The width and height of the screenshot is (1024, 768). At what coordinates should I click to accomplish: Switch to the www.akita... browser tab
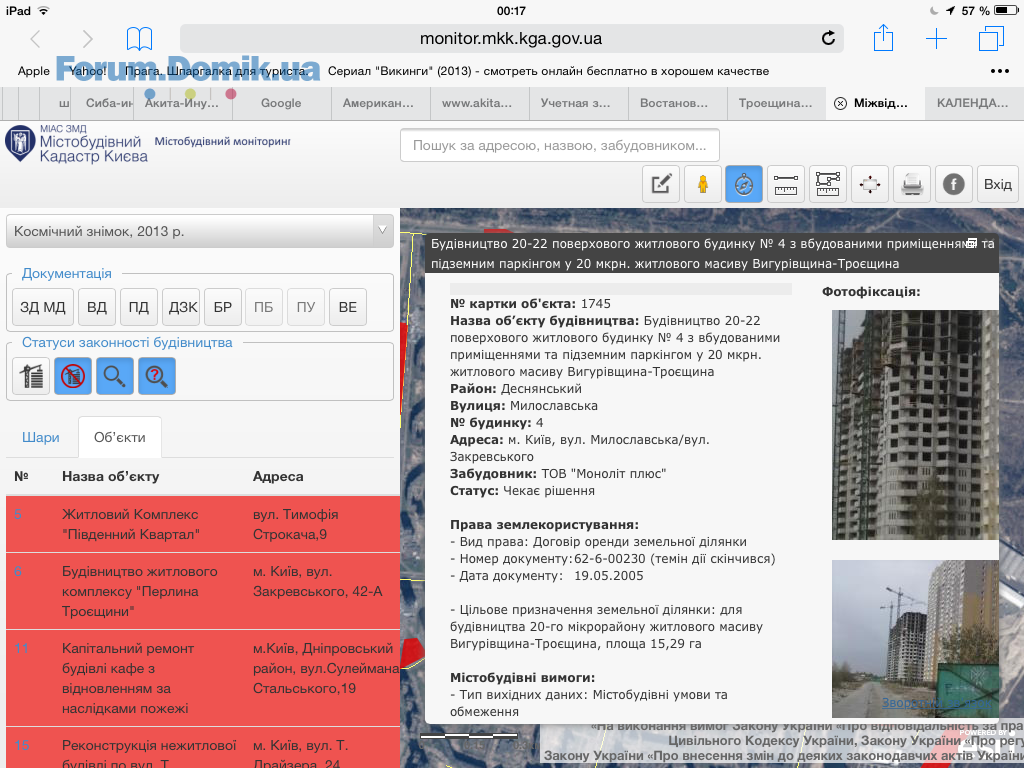(x=477, y=103)
